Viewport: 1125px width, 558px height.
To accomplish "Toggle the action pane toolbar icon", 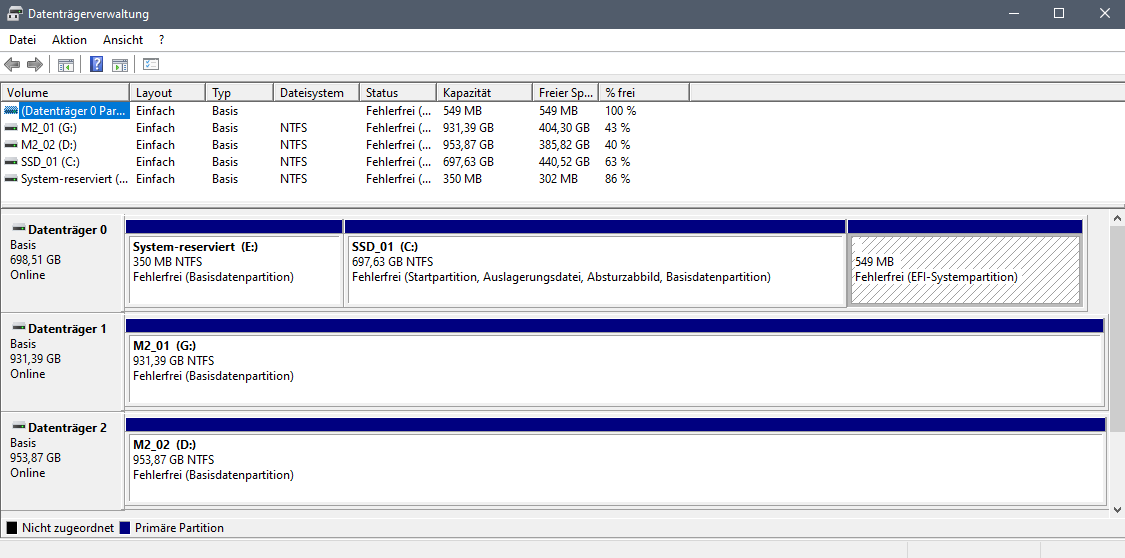I will click(120, 65).
